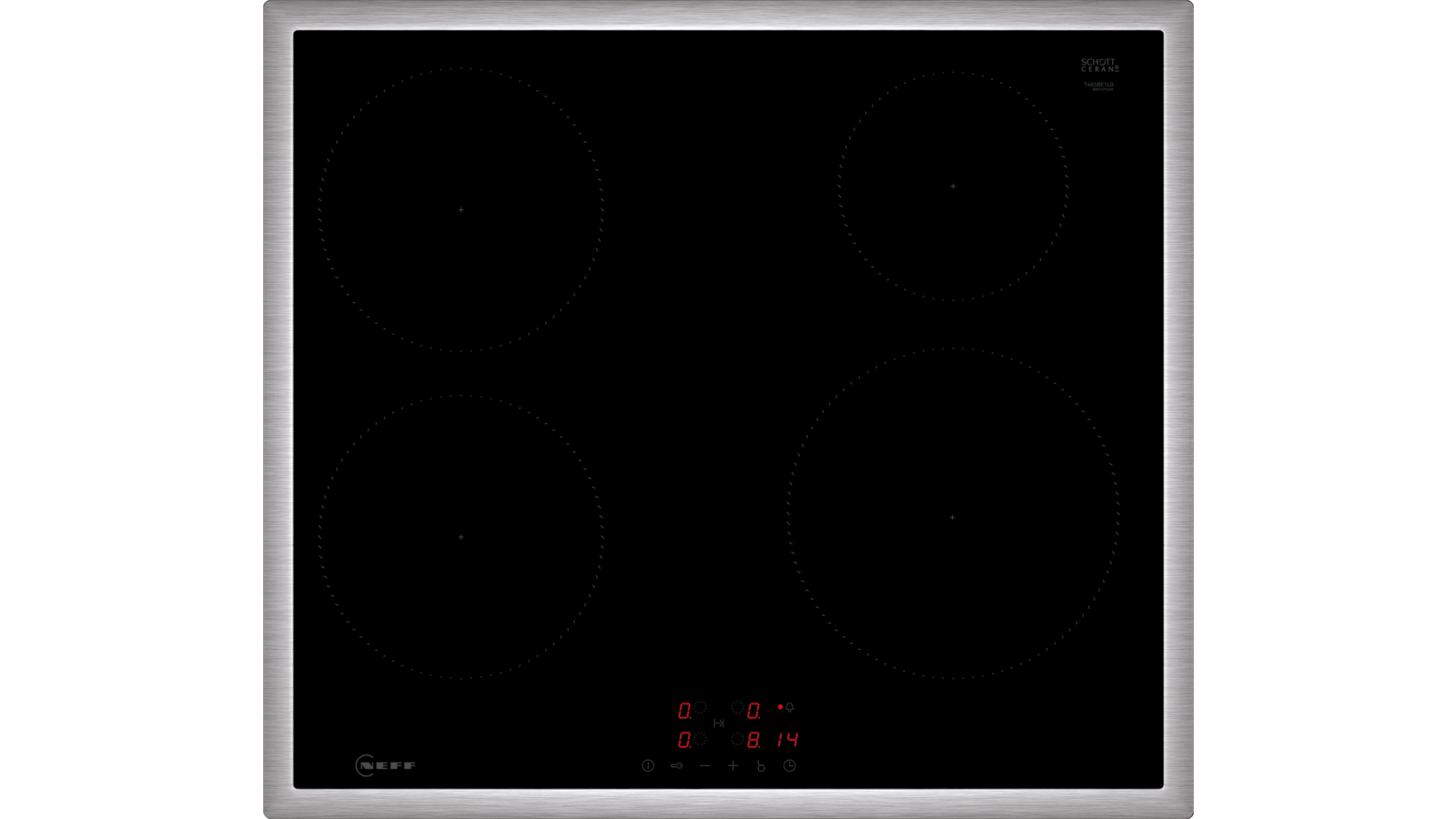This screenshot has height=819, width=1456.
Task: Tap the main power on/off sensor
Action: pyautogui.click(x=648, y=766)
